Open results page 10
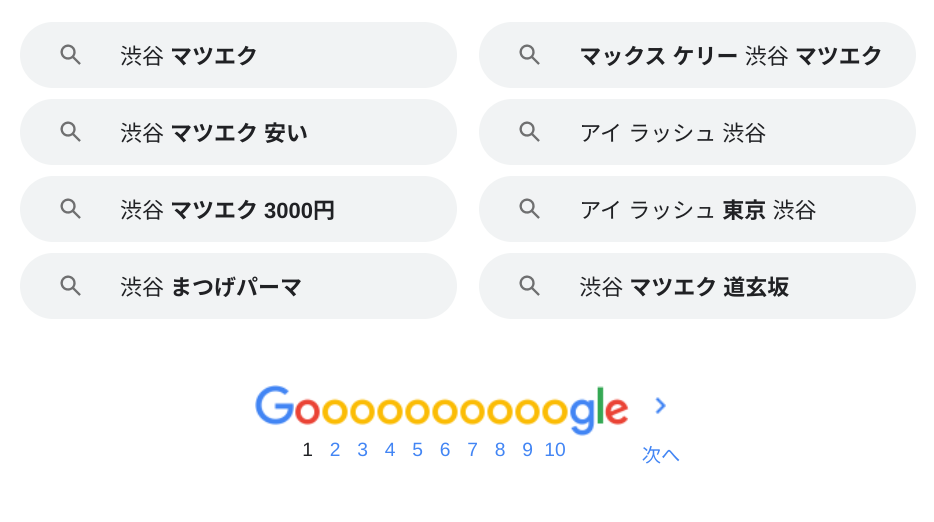This screenshot has width=934, height=522. pos(555,450)
